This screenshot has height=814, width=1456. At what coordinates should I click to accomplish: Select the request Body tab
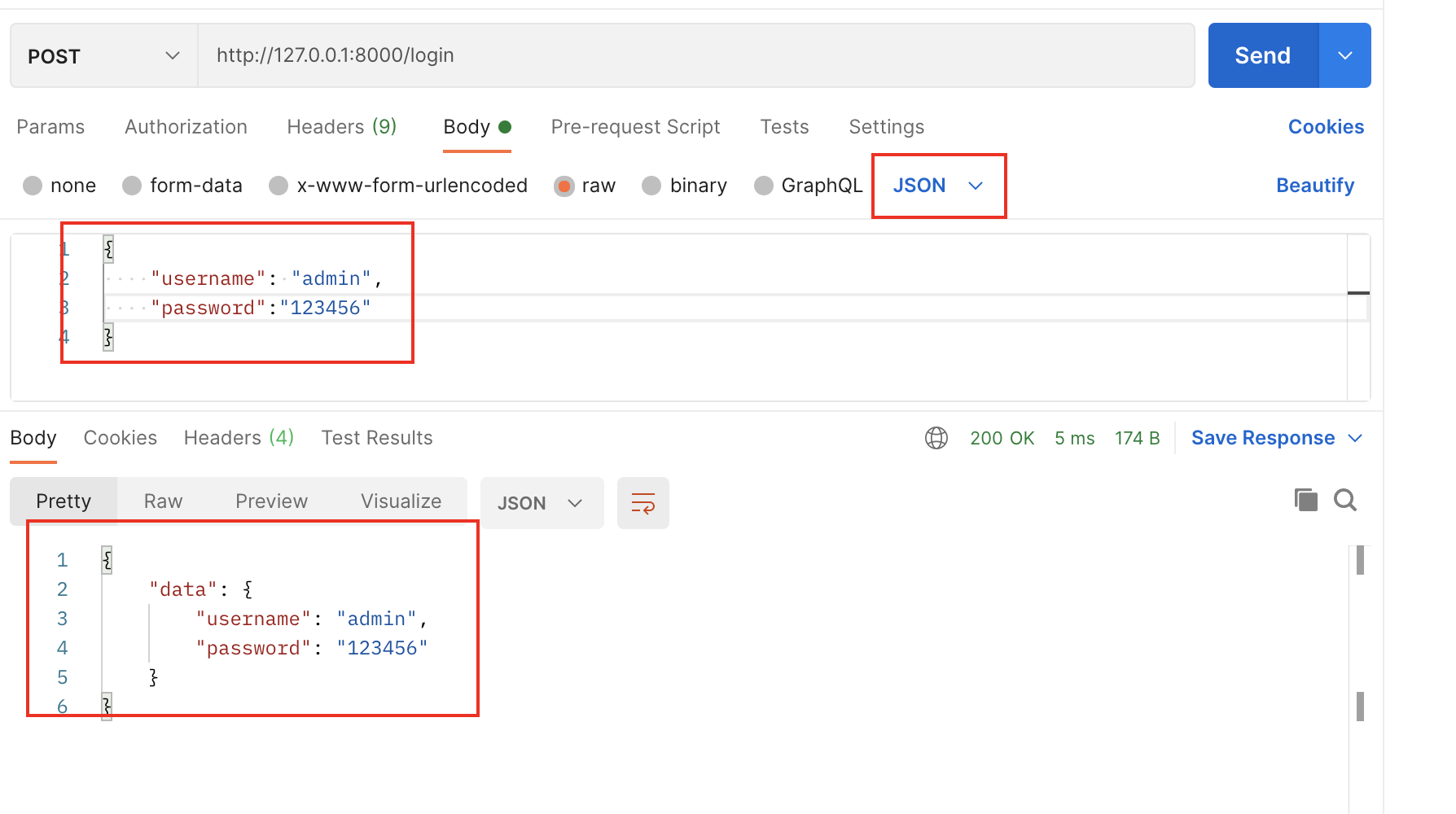click(x=477, y=127)
